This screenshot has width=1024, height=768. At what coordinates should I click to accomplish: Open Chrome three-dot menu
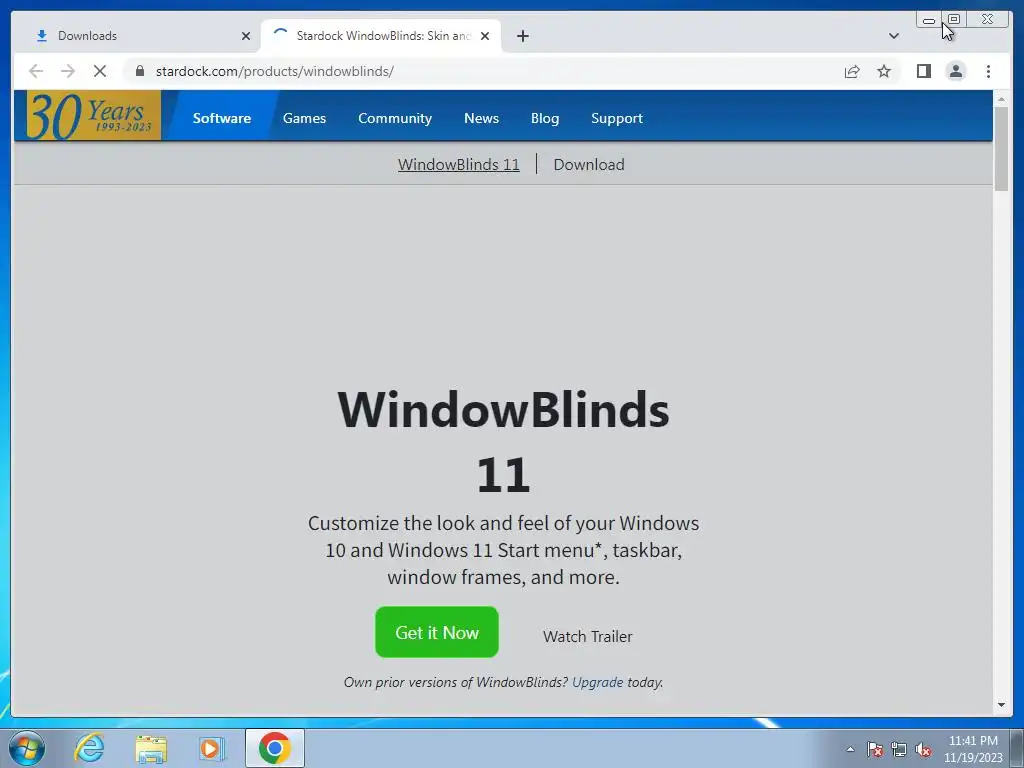[988, 71]
